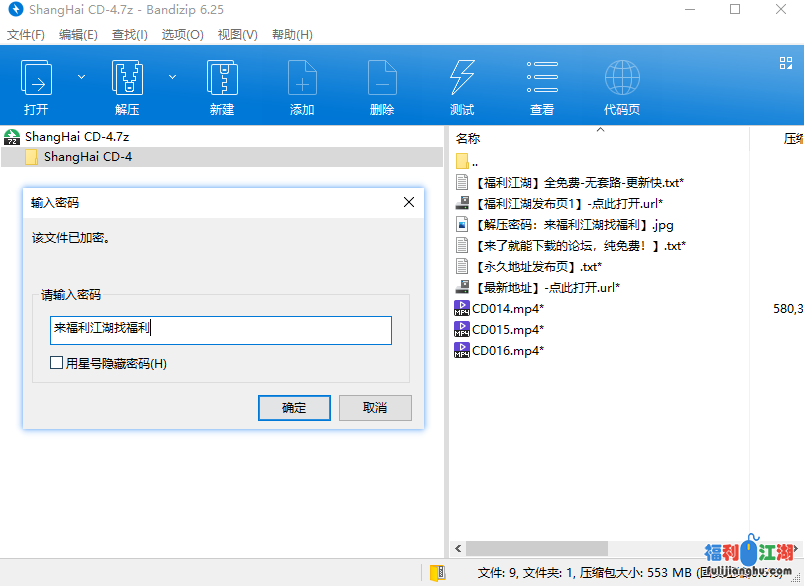Click the password input field

tap(220, 330)
